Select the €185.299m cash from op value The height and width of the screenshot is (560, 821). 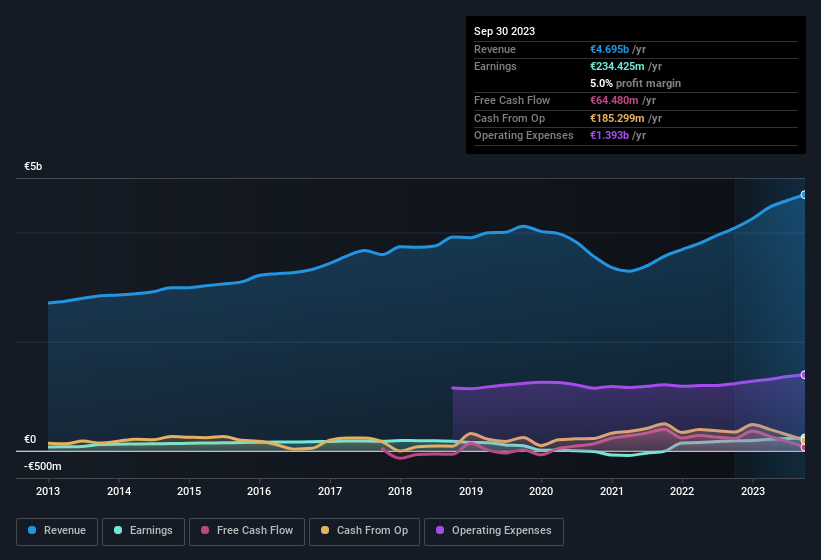click(620, 118)
